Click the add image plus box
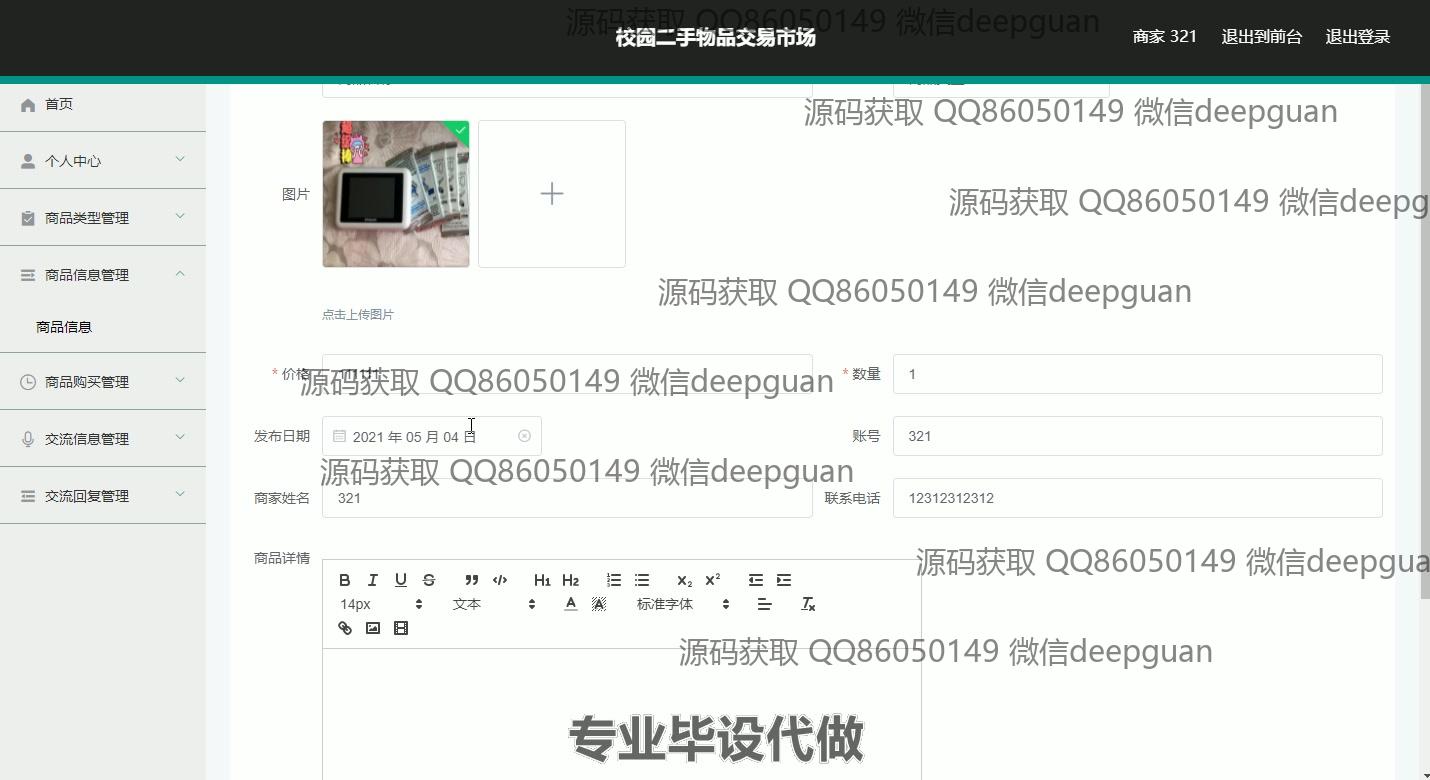Screen dimensions: 1430x780 tap(552, 194)
